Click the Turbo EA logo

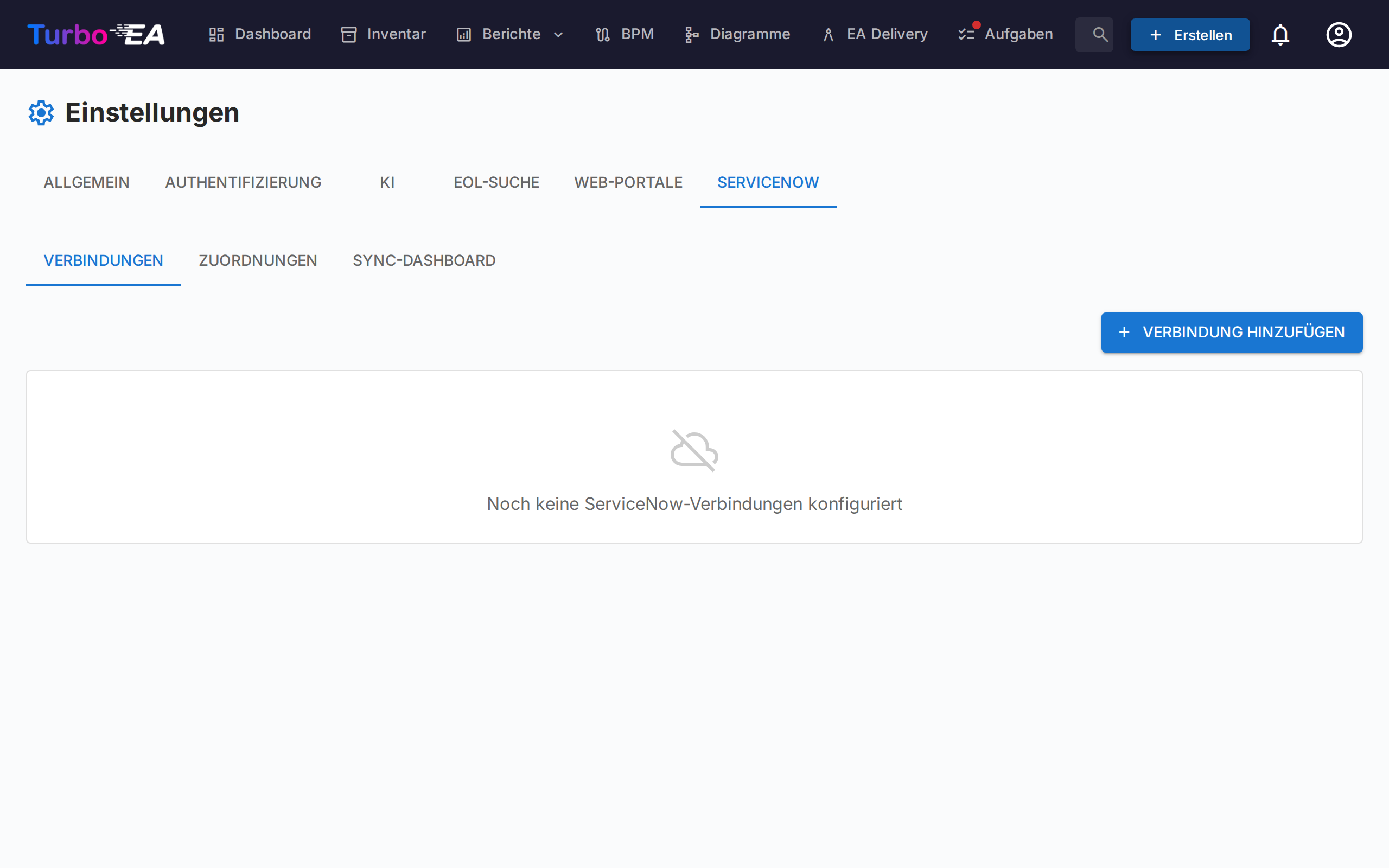point(95,34)
